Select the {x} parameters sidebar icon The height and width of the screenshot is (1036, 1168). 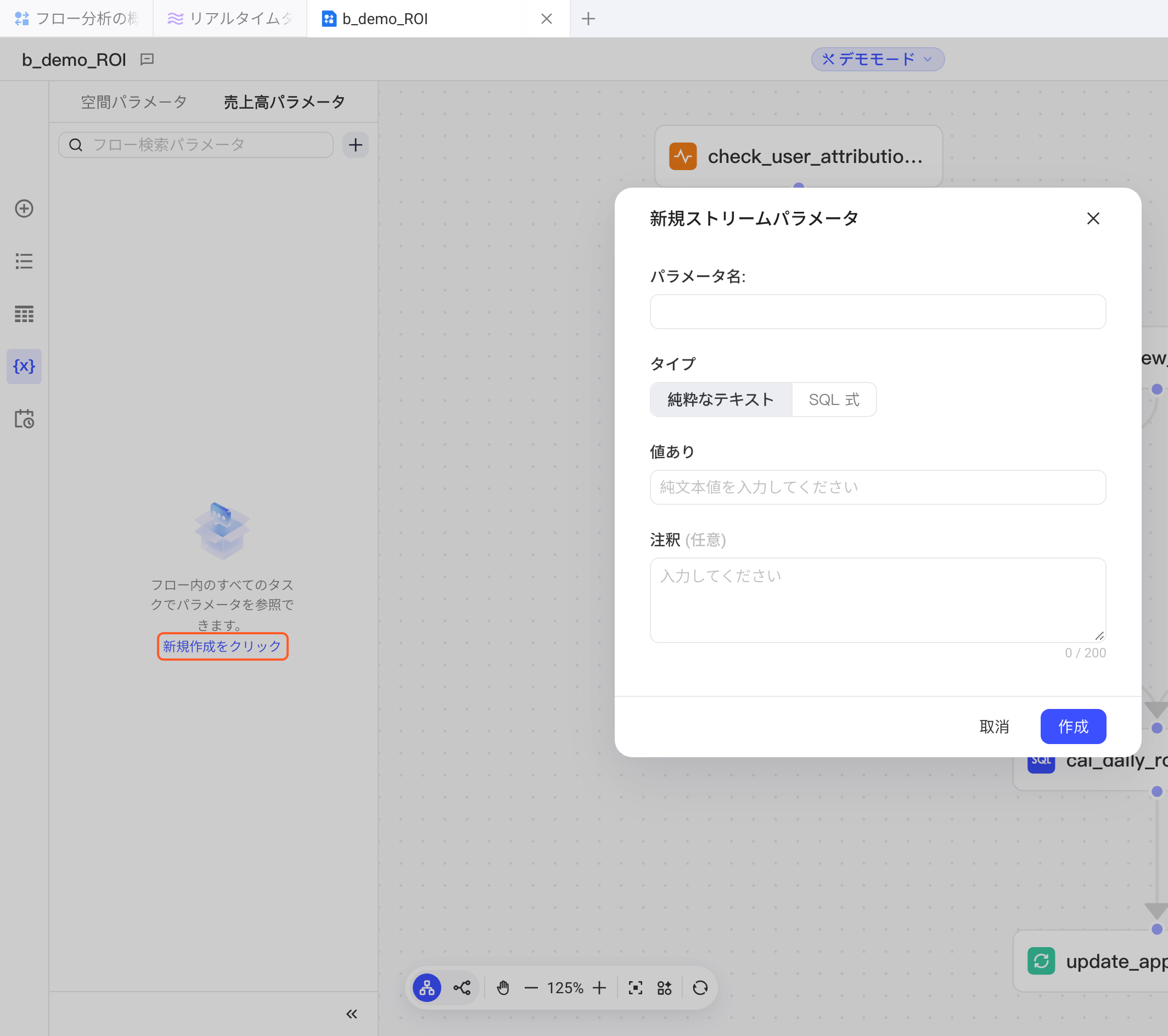(x=24, y=367)
